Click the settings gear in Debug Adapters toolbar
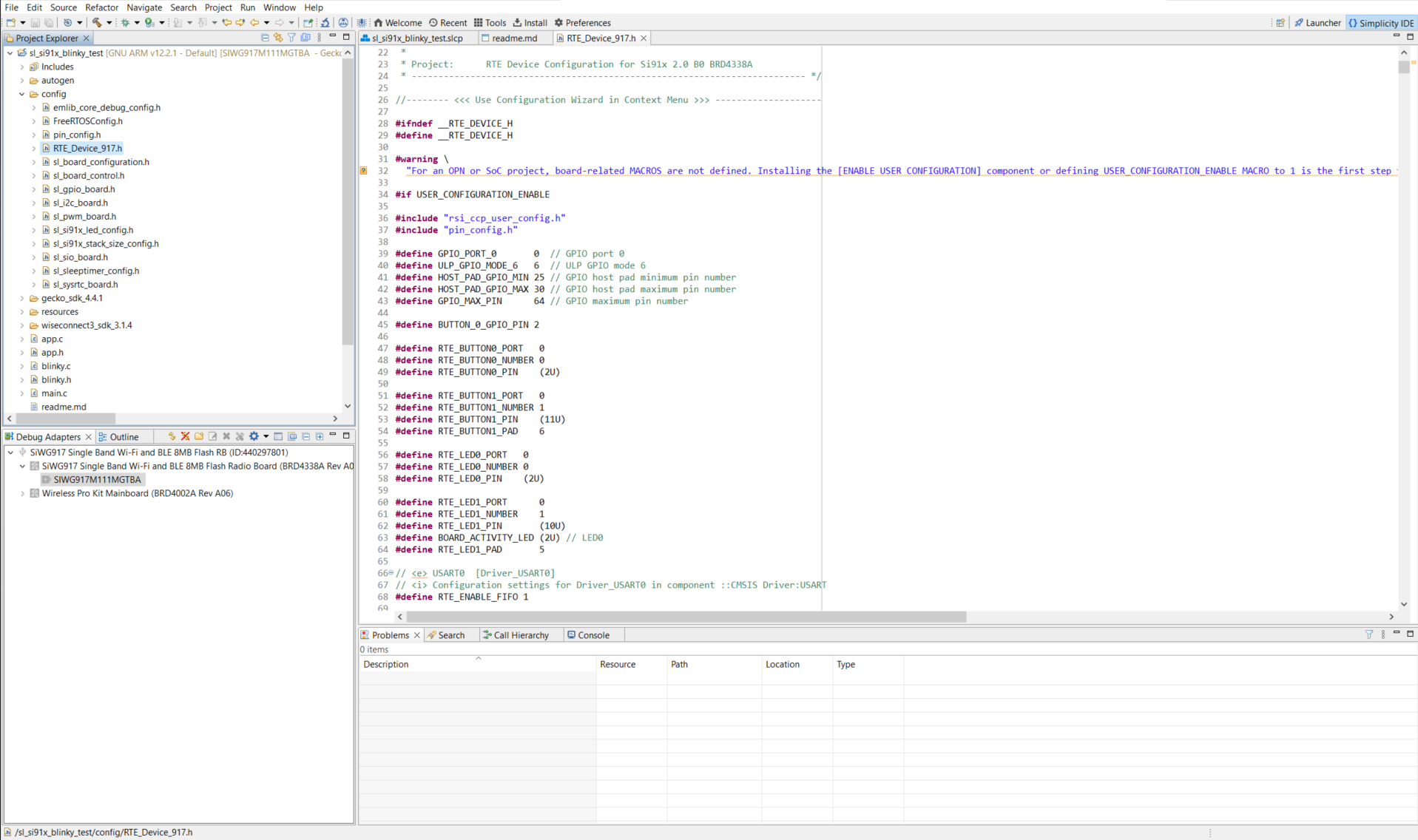Viewport: 1418px width, 840px height. (x=253, y=436)
